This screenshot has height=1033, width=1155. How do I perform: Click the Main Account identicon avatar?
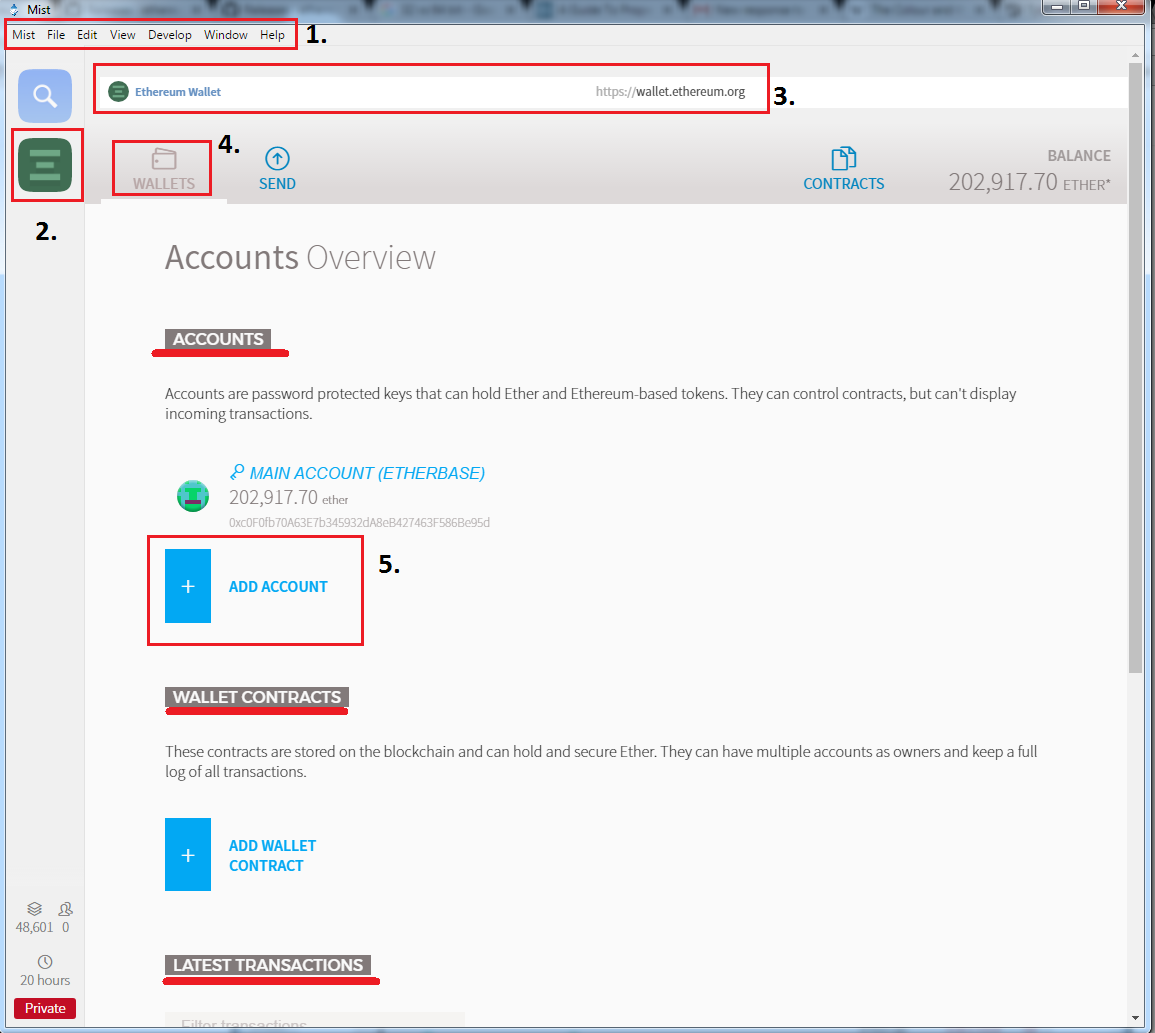(193, 496)
